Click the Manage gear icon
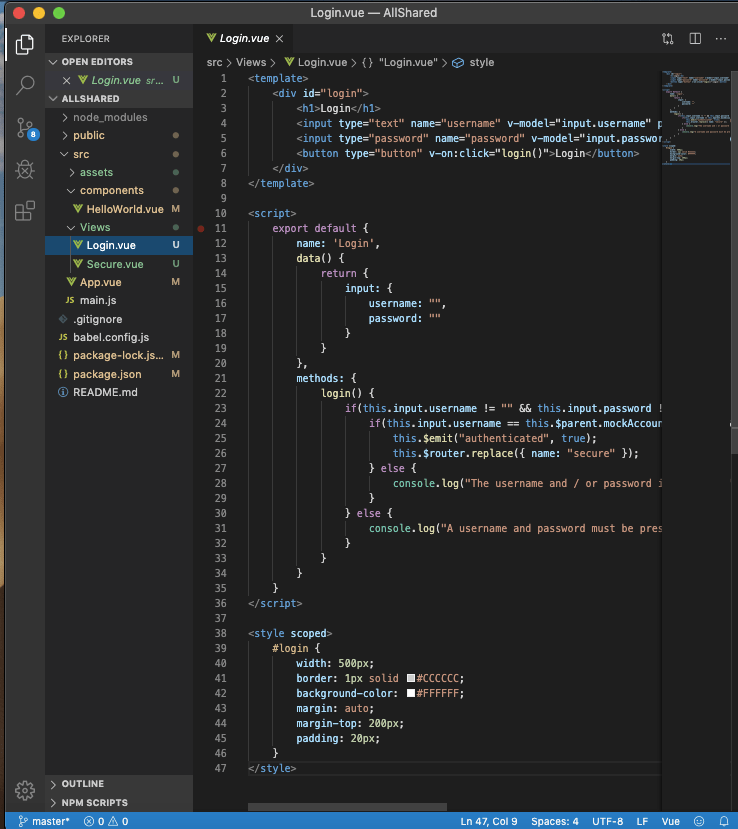The height and width of the screenshot is (829, 738). (25, 789)
